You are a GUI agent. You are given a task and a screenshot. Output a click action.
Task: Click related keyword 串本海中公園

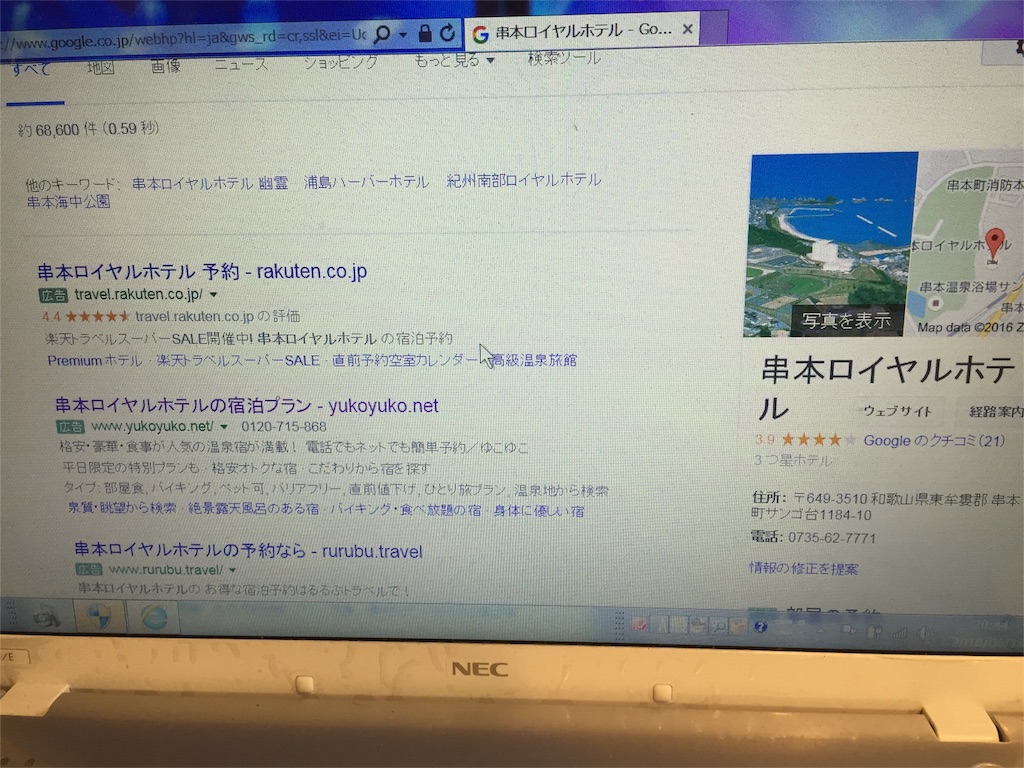(x=68, y=202)
